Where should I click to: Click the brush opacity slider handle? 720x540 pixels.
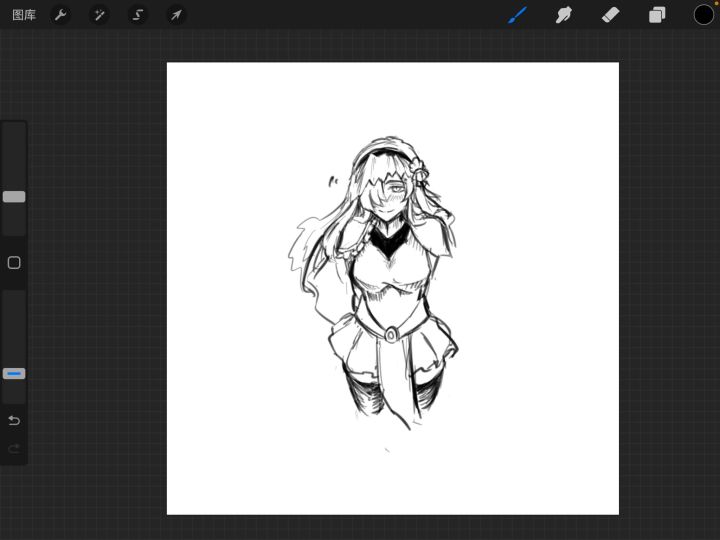[14, 373]
